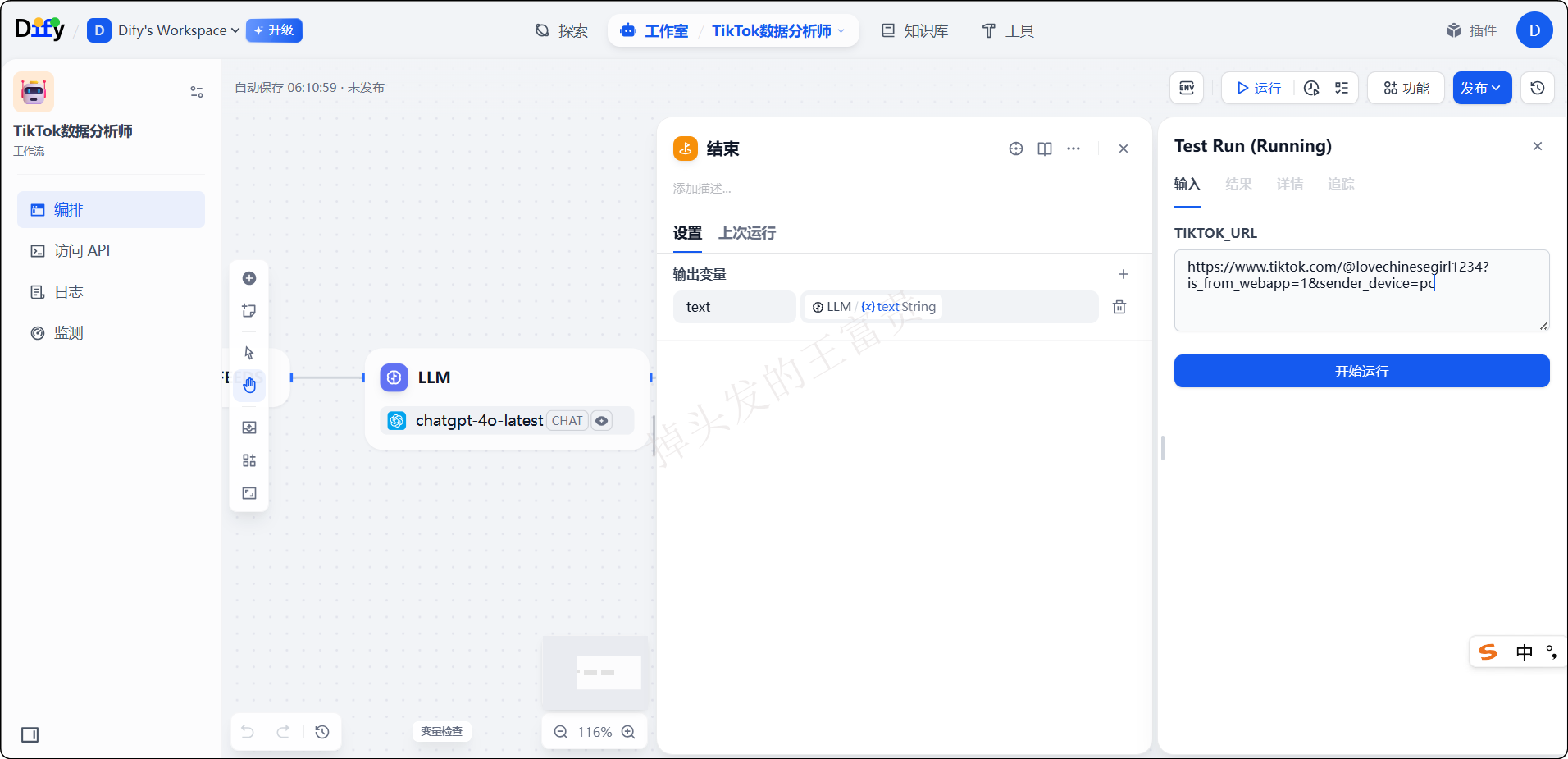This screenshot has height=759, width=1568.
Task: Open the 探索 explore menu
Action: point(562,30)
